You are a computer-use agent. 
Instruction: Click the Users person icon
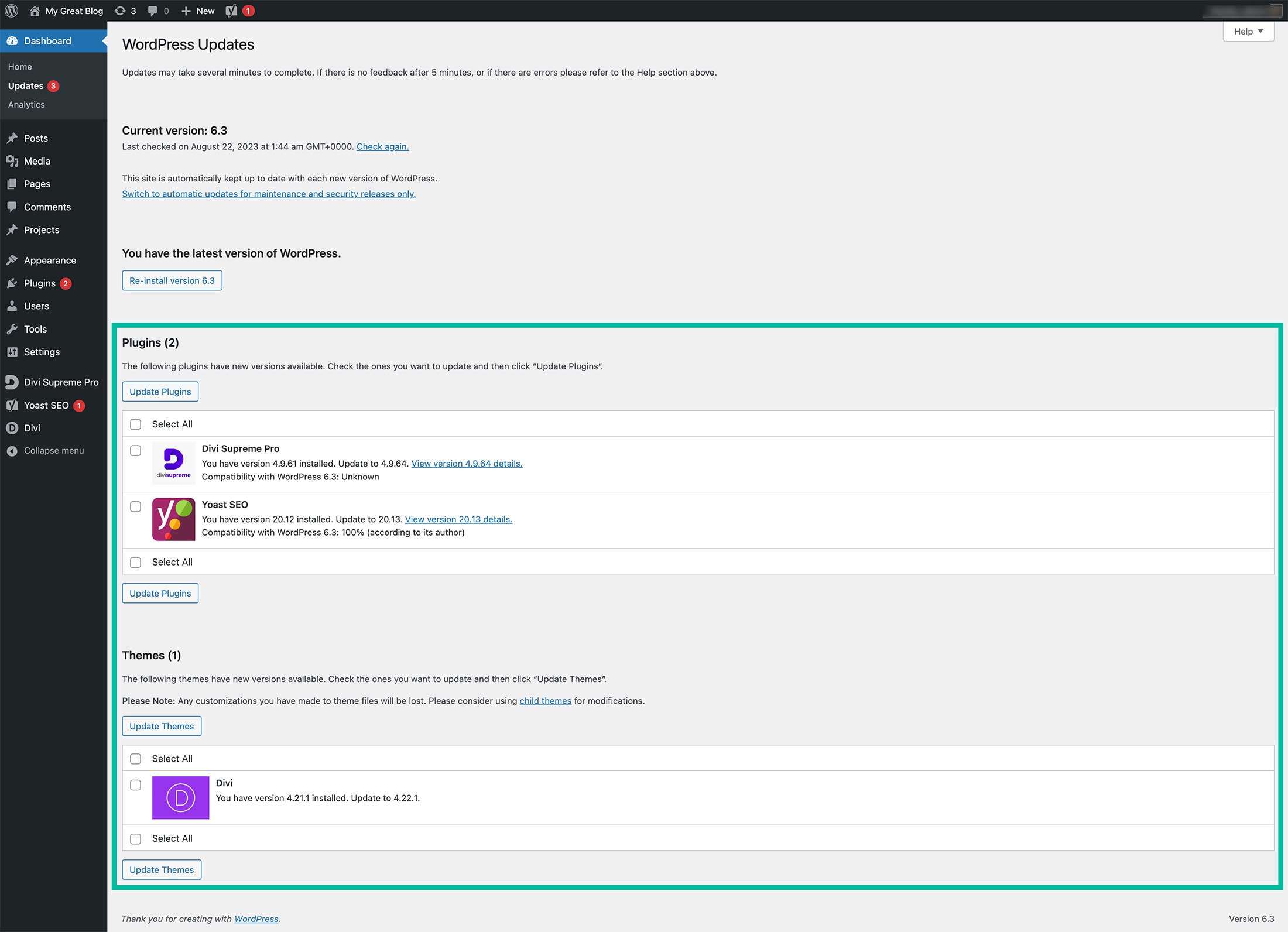point(12,306)
